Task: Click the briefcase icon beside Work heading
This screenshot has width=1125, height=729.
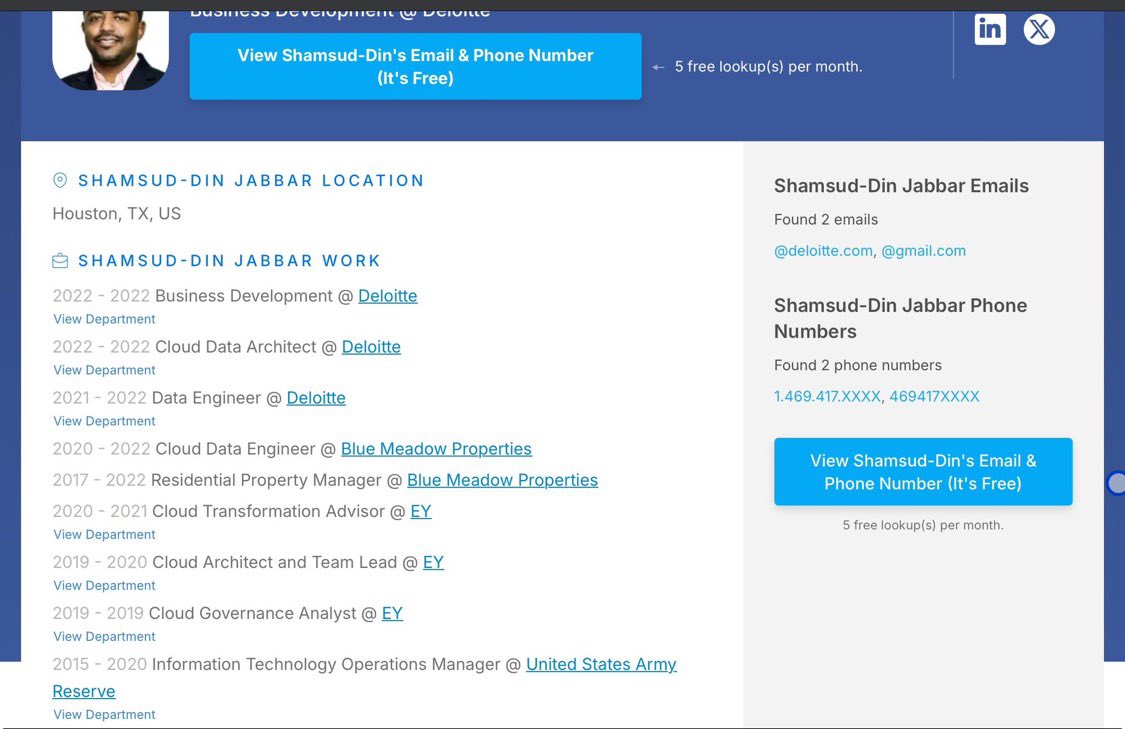Action: click(x=60, y=261)
